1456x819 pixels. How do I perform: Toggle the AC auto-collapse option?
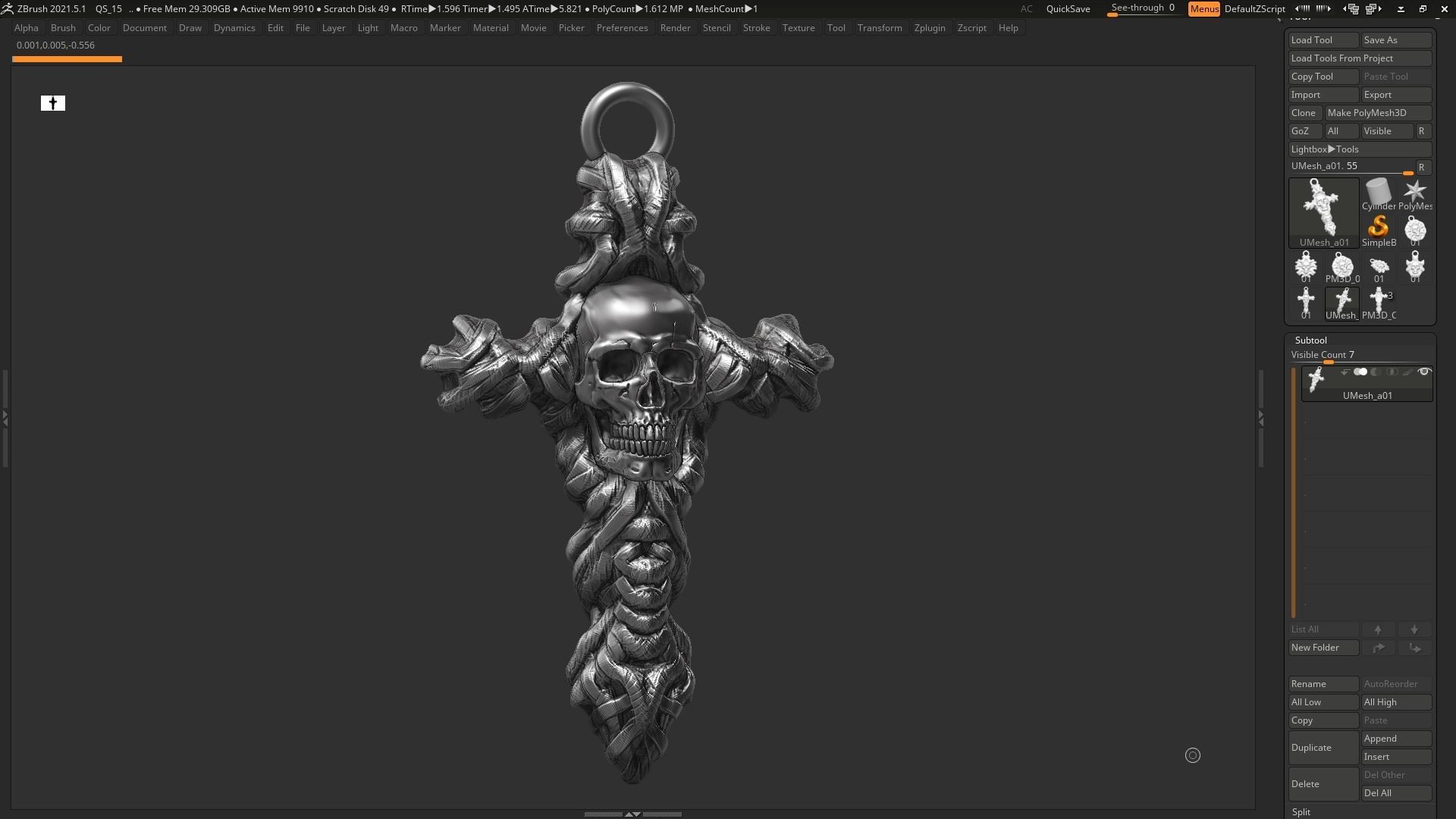(1026, 9)
